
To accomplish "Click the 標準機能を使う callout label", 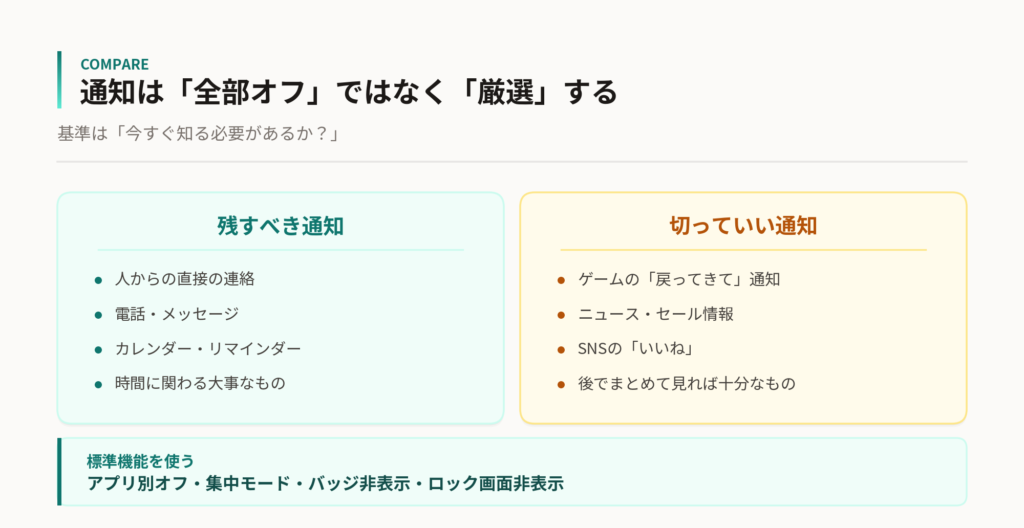I will [140, 461].
